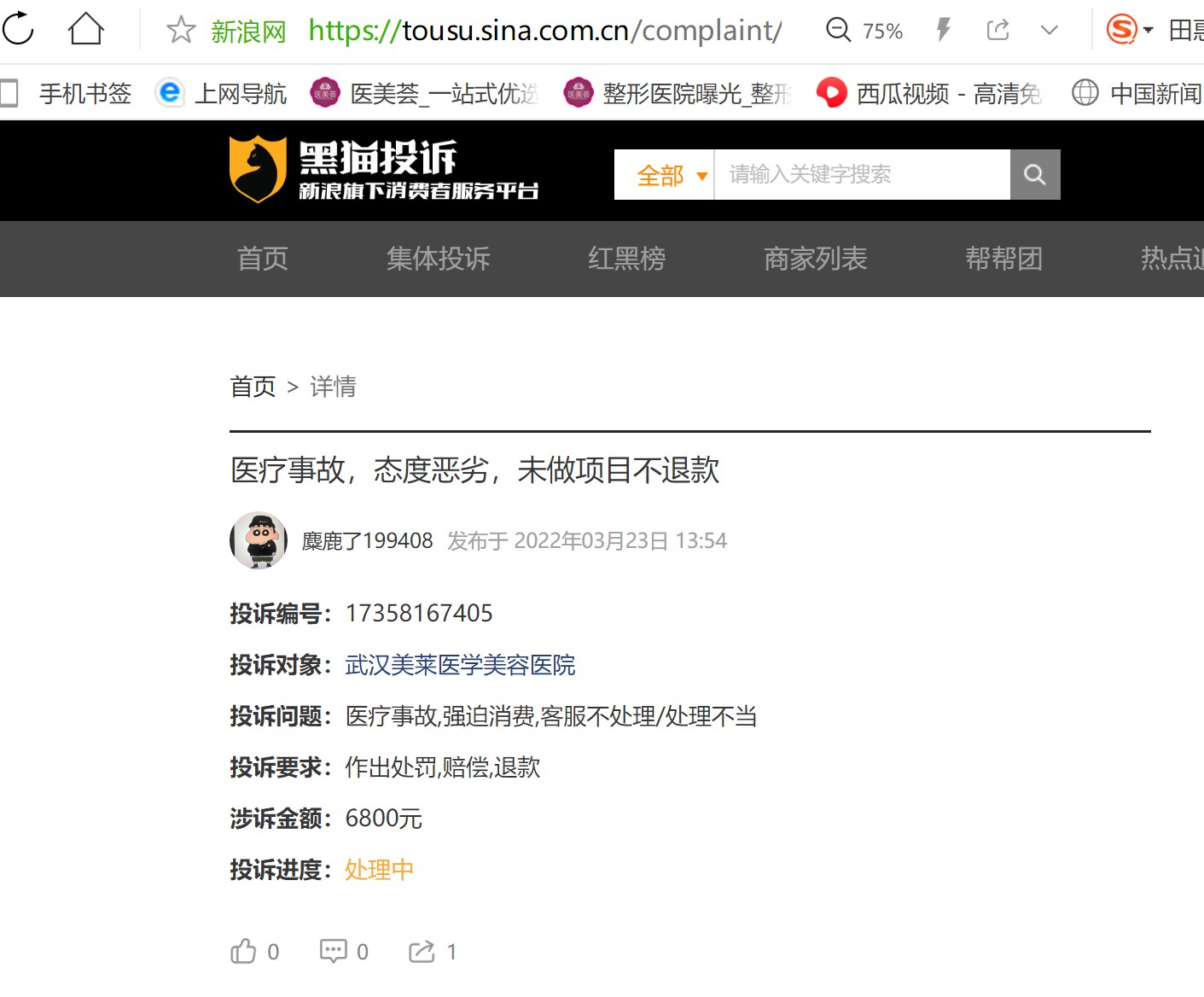Open the 武汉美莱医学美容医院 merchant link
Screen dimensions: 1204x997
point(461,665)
